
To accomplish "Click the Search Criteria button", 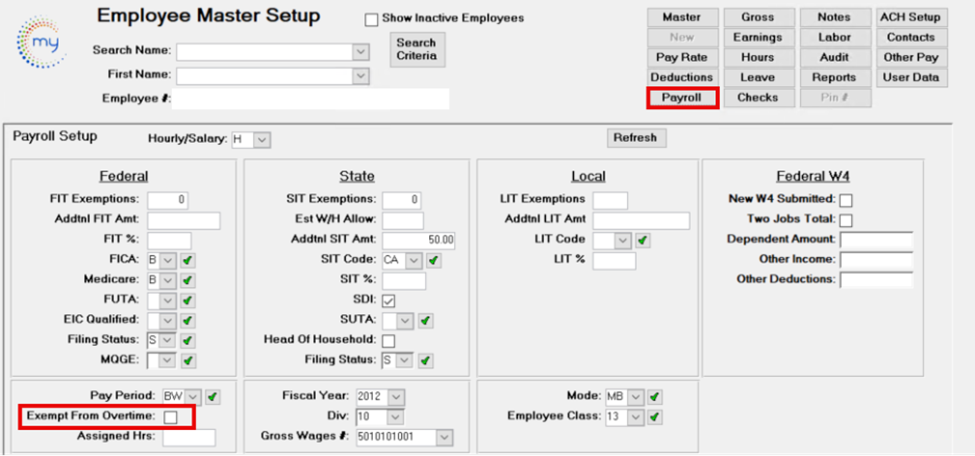I will (x=416, y=50).
